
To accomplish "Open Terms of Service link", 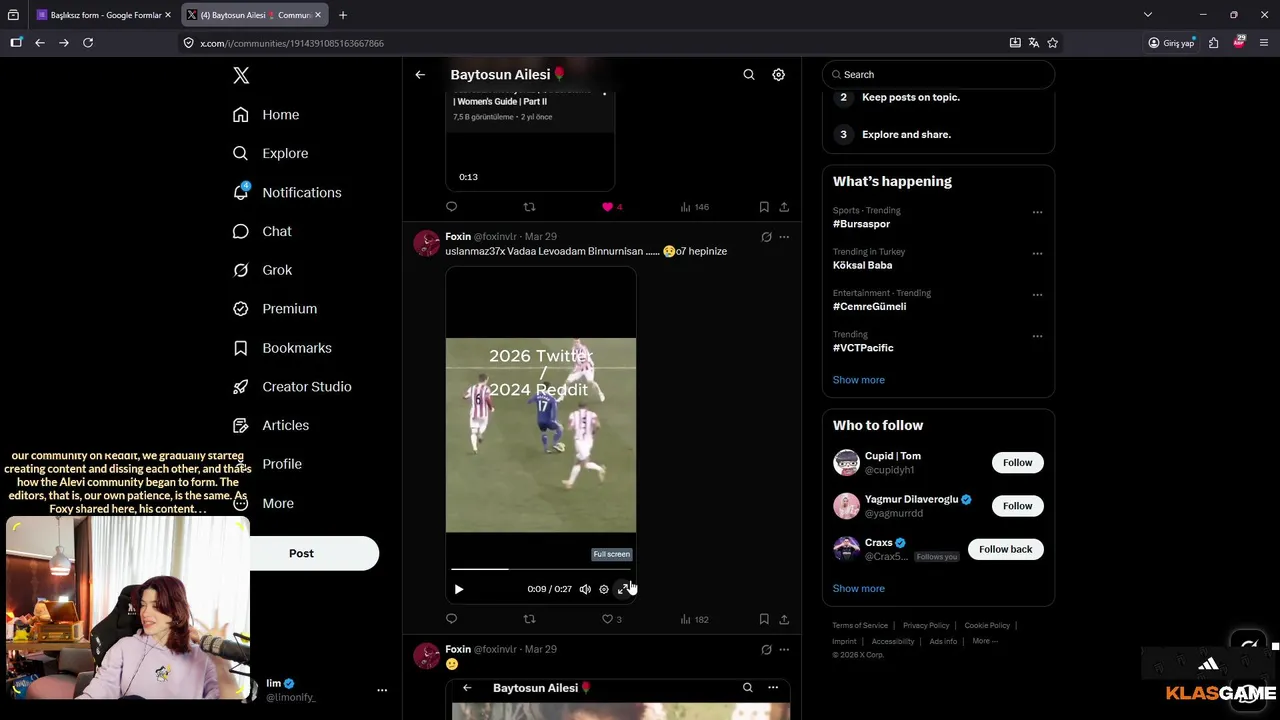I will (x=860, y=626).
